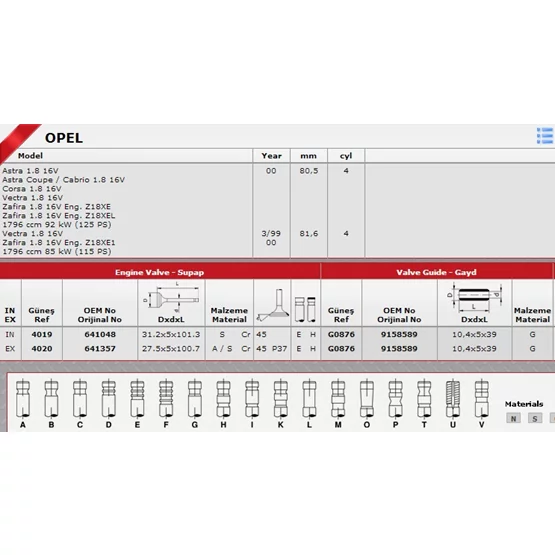
Task: Select valve stem type F icon
Action: coord(166,399)
